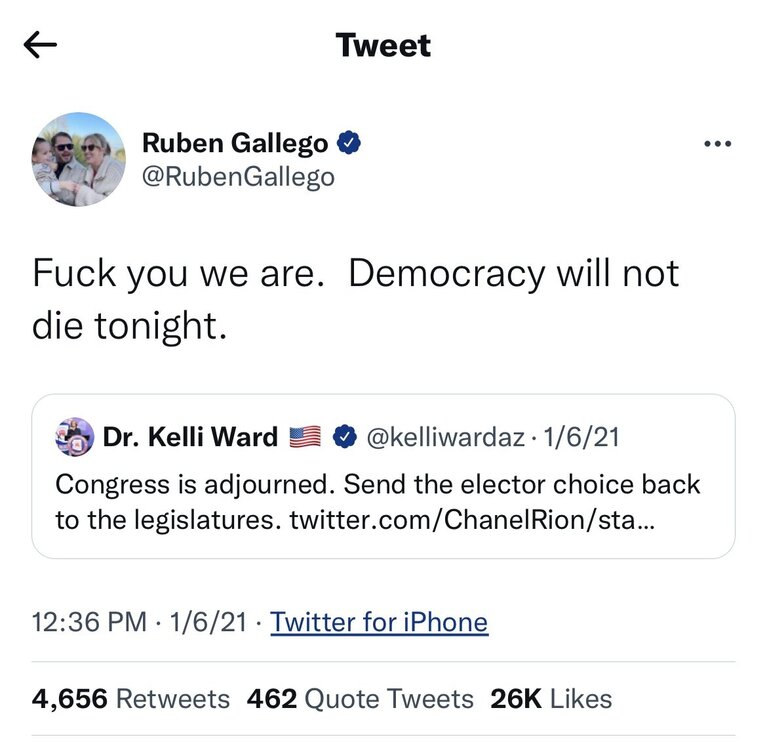The width and height of the screenshot is (767, 750).
Task: Click the verified badge in quoted tweet
Action: pos(344,437)
